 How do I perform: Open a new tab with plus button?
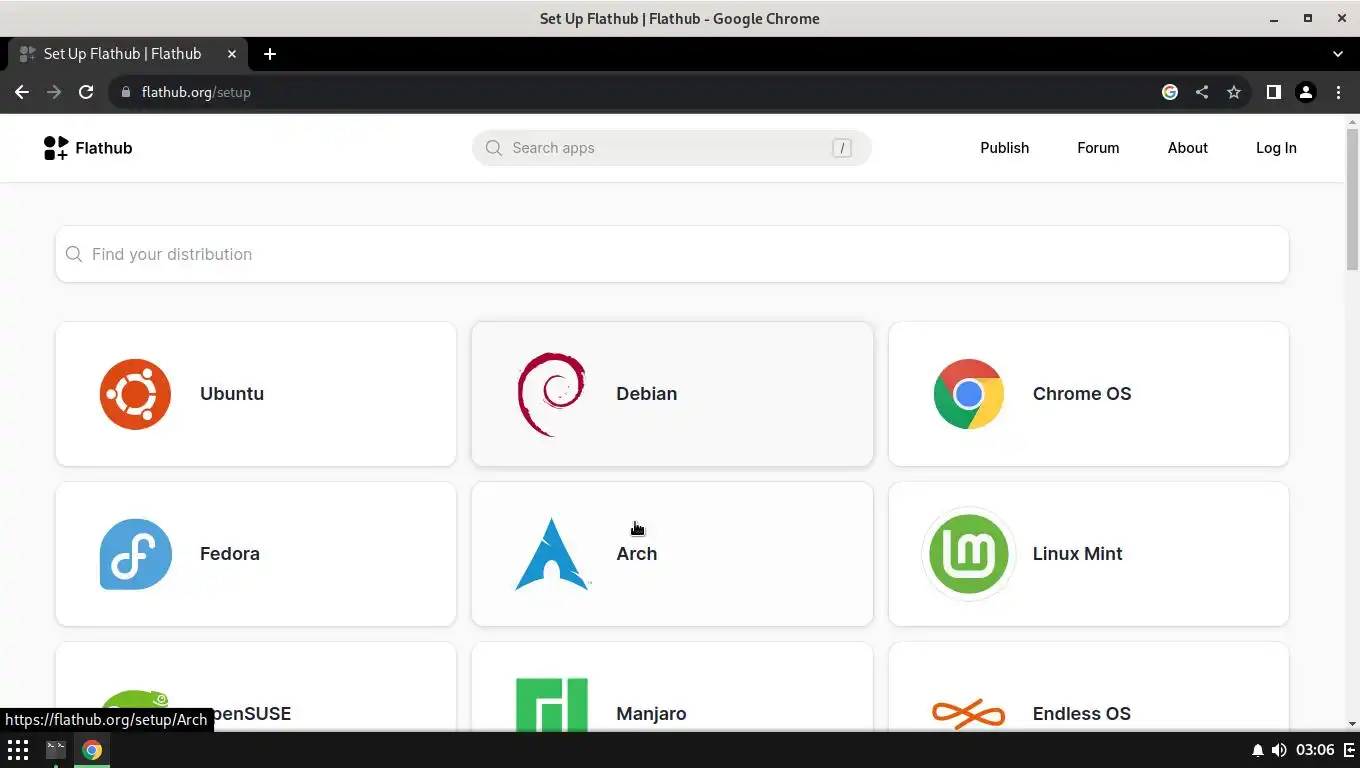[x=269, y=54]
